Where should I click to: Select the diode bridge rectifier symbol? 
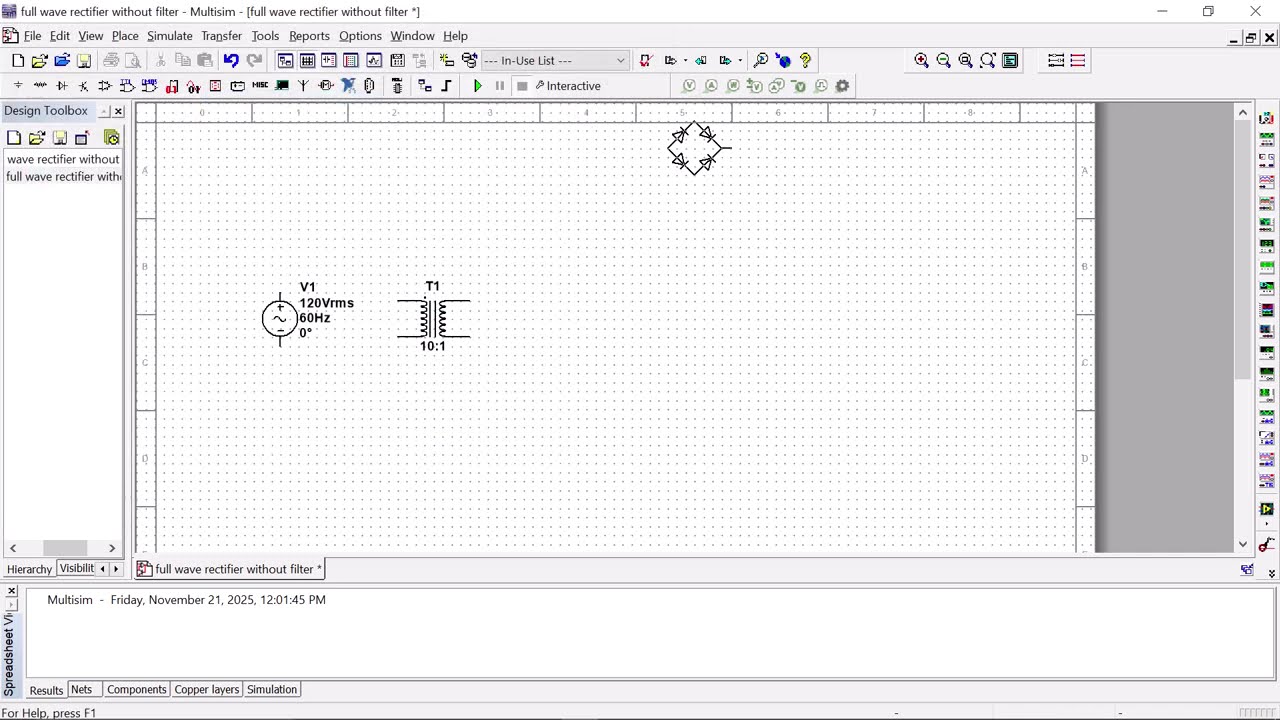(698, 149)
